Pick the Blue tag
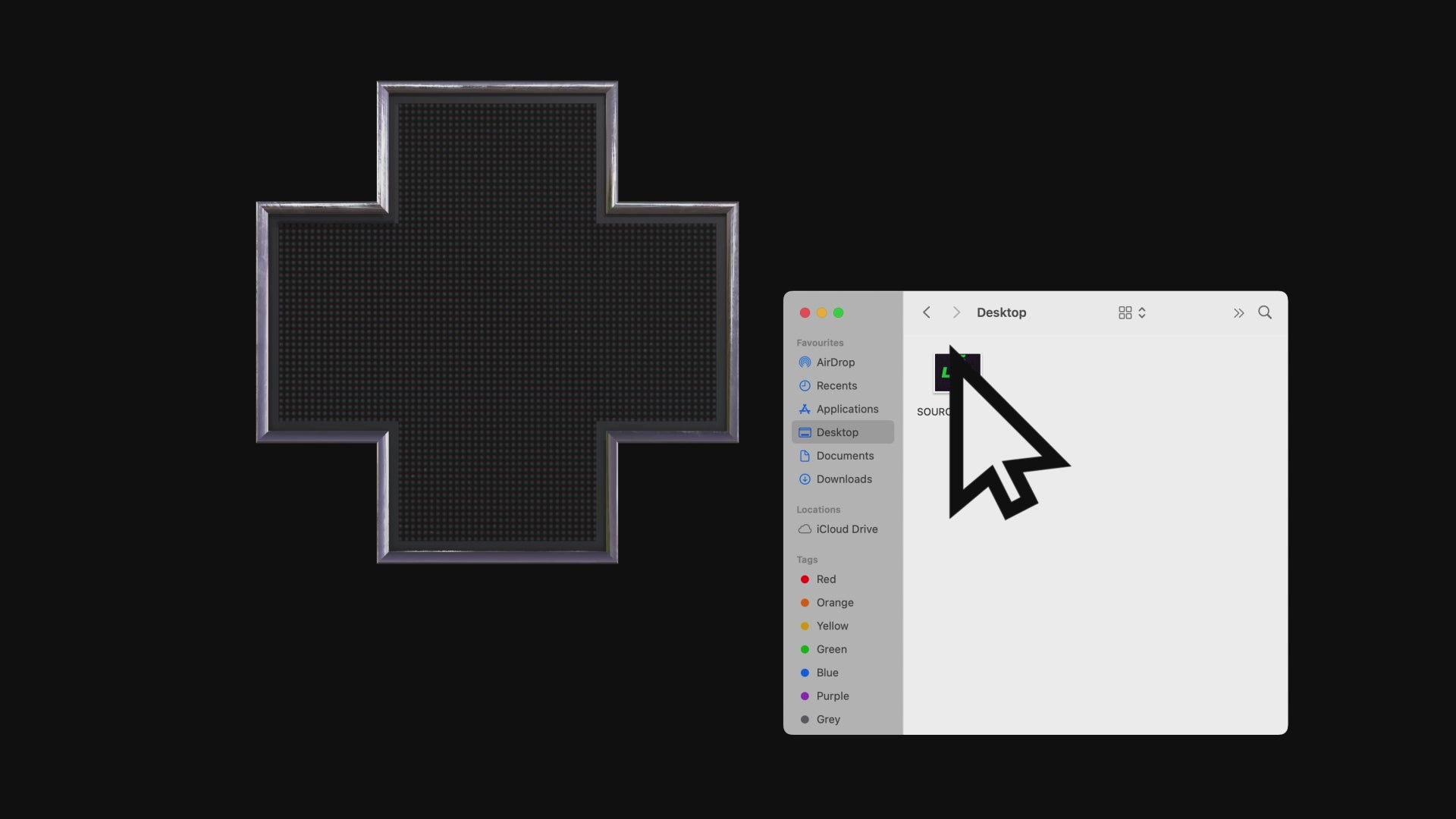Viewport: 1456px width, 819px height. (x=827, y=673)
